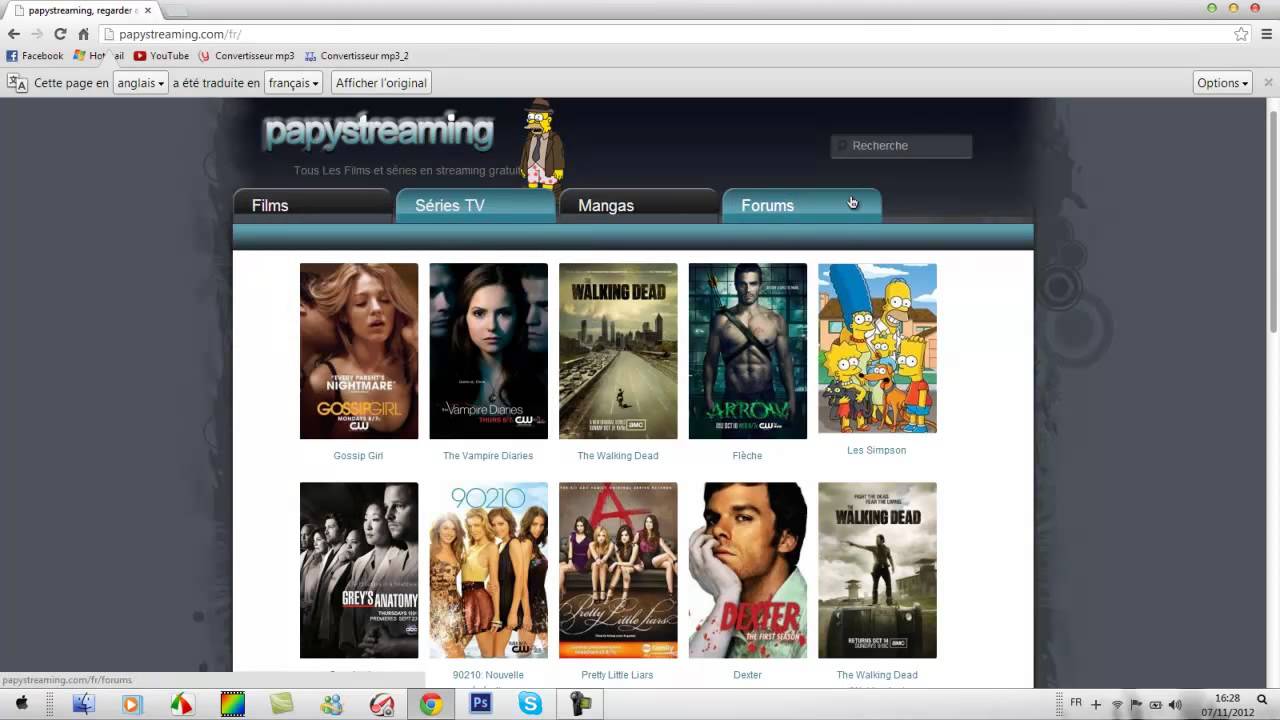Open the 16:28 clock and date
1280x720 pixels.
click(x=1227, y=704)
